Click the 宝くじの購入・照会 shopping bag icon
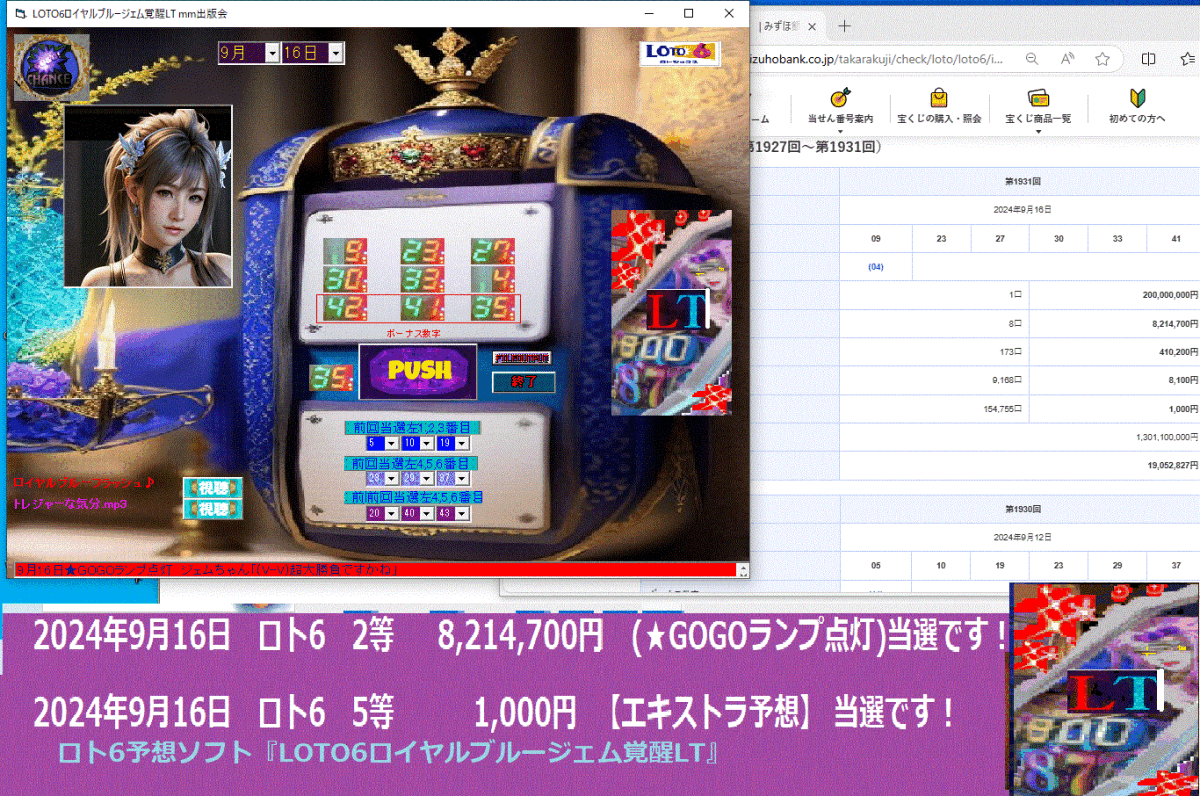The height and width of the screenshot is (796, 1200). click(x=938, y=99)
